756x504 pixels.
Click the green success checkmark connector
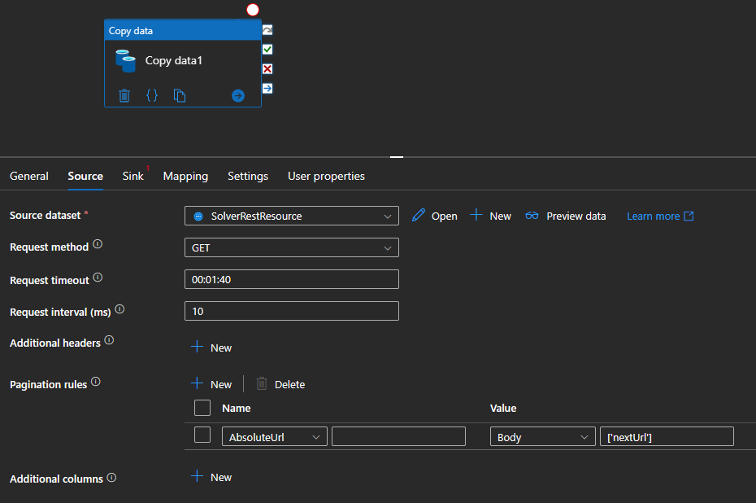coord(267,49)
